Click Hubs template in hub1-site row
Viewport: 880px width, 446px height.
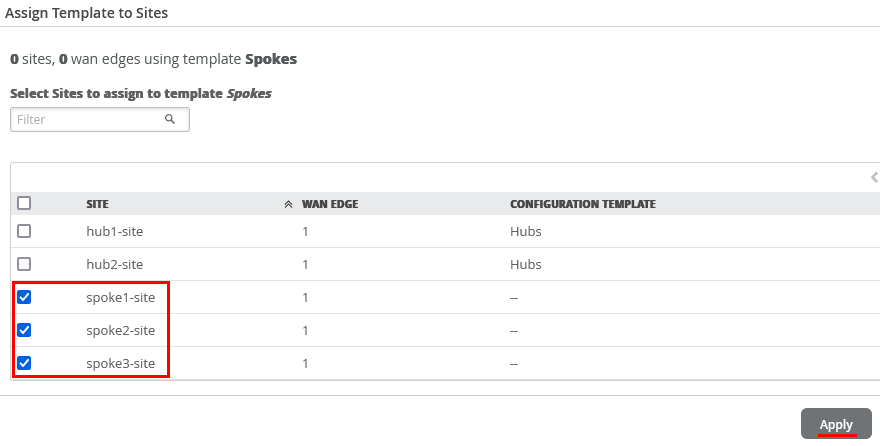pos(525,231)
